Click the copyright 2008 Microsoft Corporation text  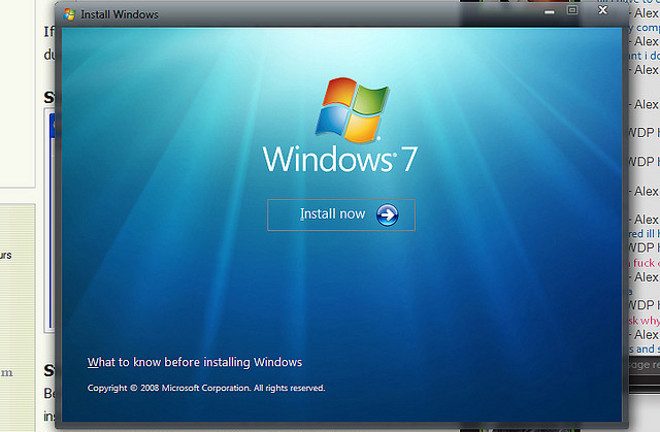[206, 388]
